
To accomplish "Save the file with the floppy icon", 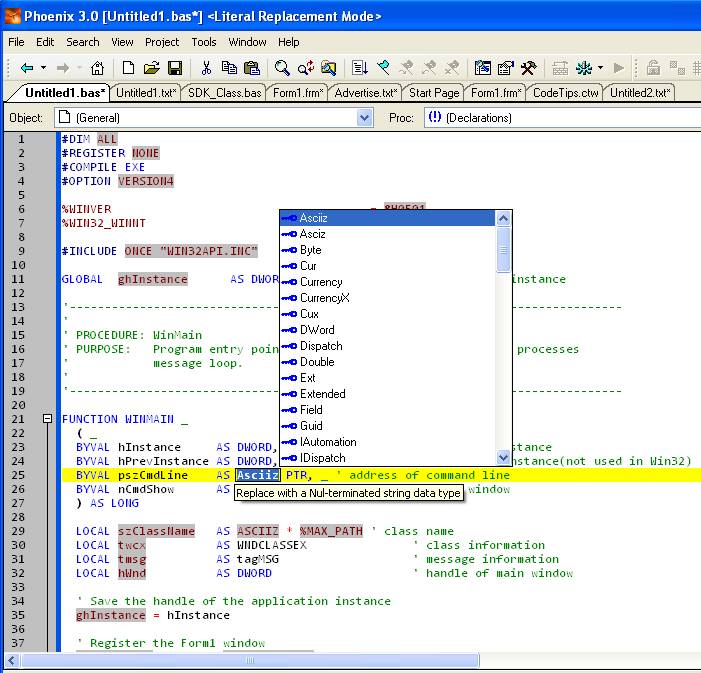I will tap(175, 68).
